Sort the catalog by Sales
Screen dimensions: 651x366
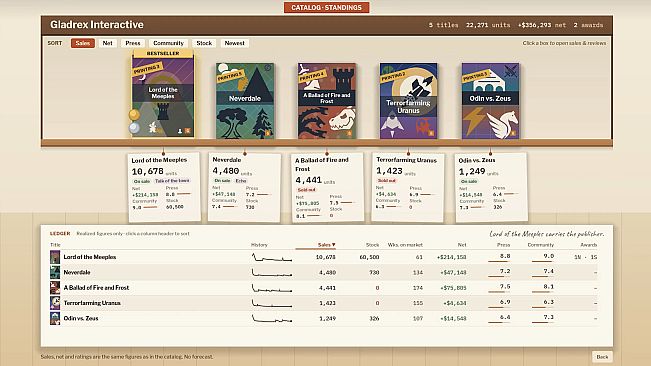(83, 43)
